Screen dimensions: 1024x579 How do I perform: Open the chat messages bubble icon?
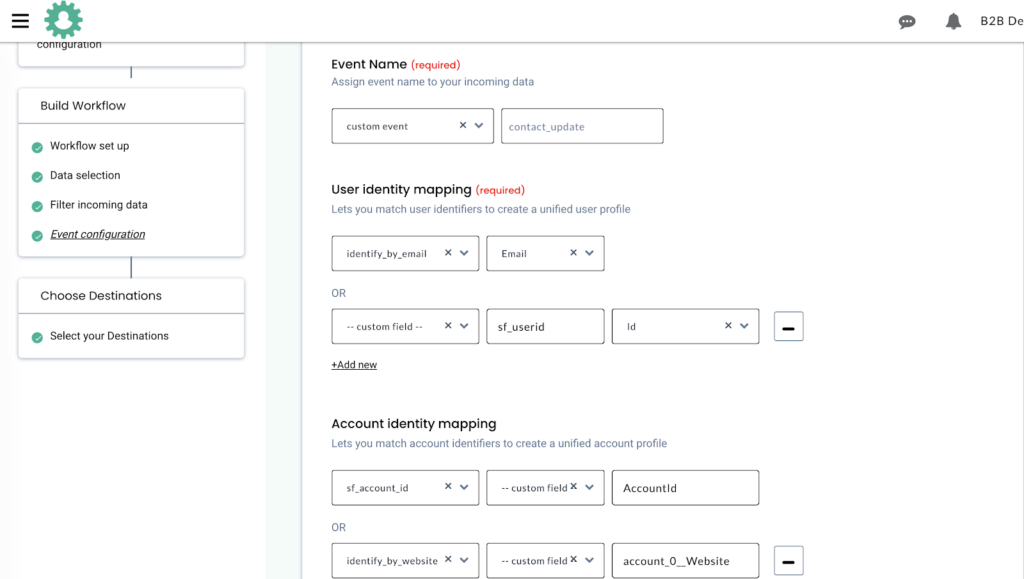(906, 21)
